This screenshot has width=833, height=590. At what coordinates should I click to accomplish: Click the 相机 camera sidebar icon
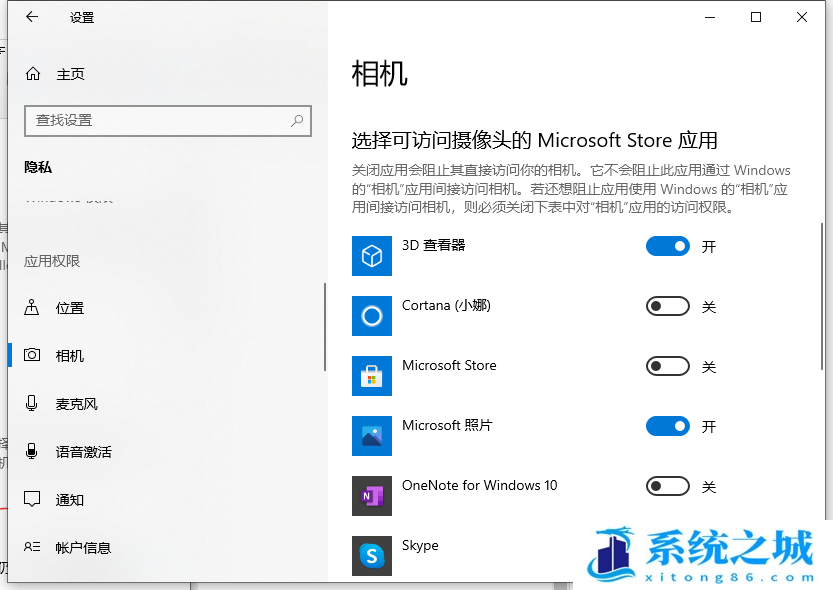[32, 355]
